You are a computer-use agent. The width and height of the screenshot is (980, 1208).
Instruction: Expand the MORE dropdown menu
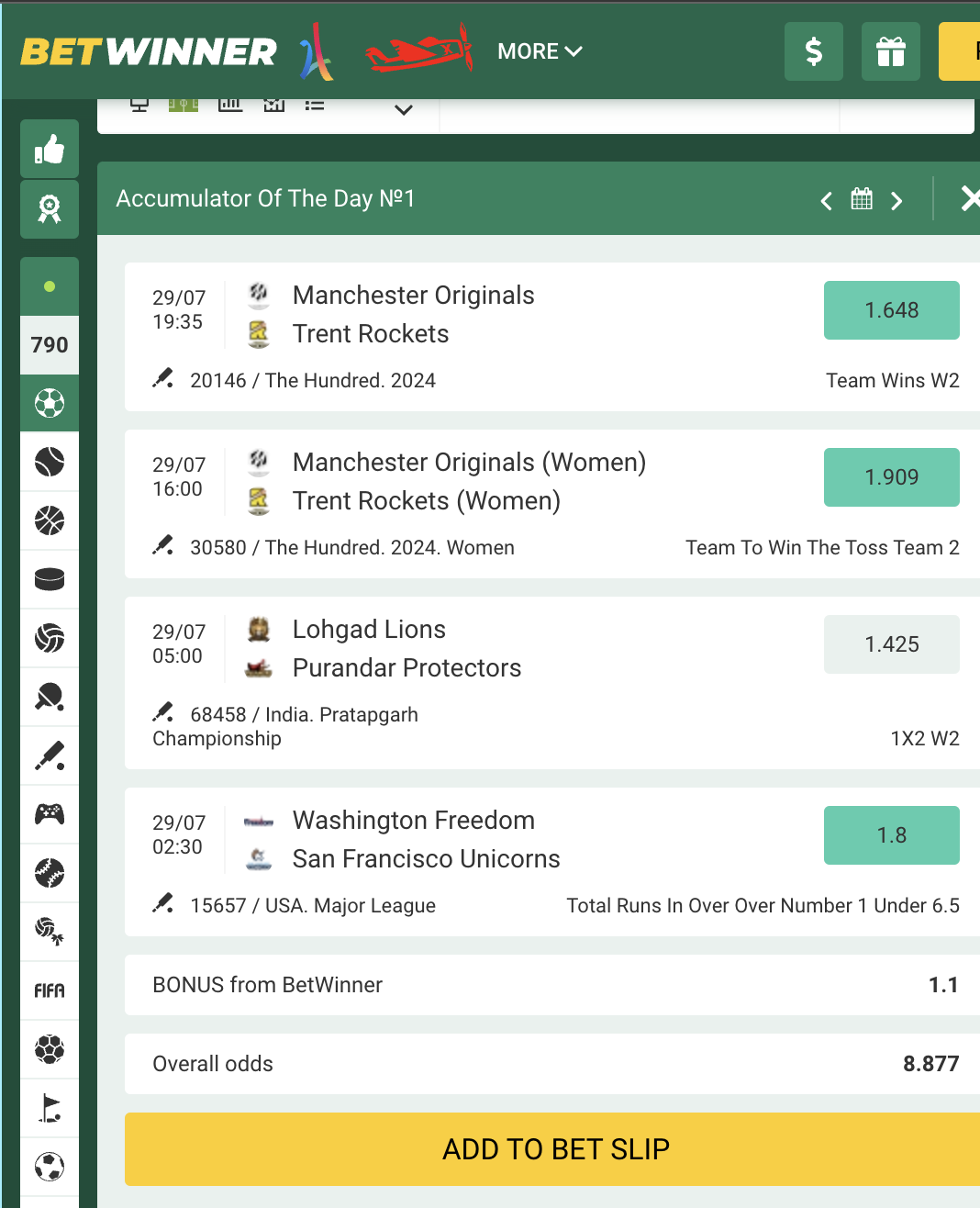540,51
